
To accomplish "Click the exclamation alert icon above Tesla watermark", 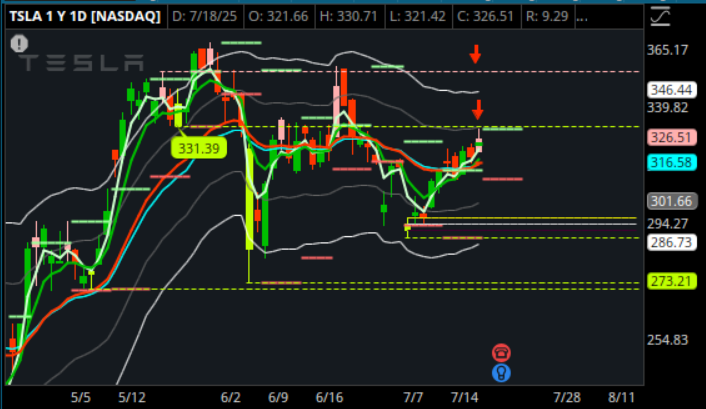I will coord(19,44).
